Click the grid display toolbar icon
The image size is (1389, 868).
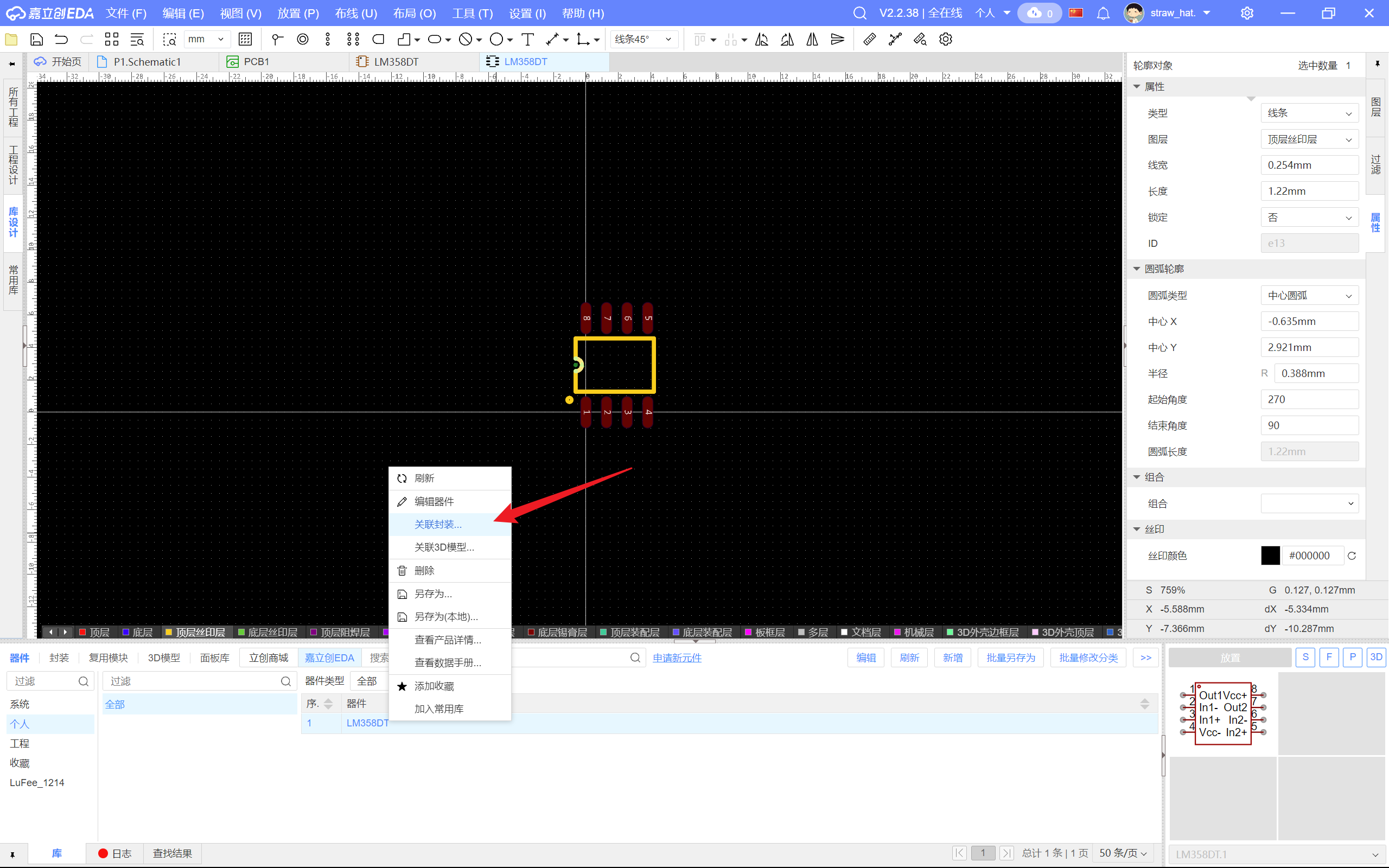click(245, 39)
